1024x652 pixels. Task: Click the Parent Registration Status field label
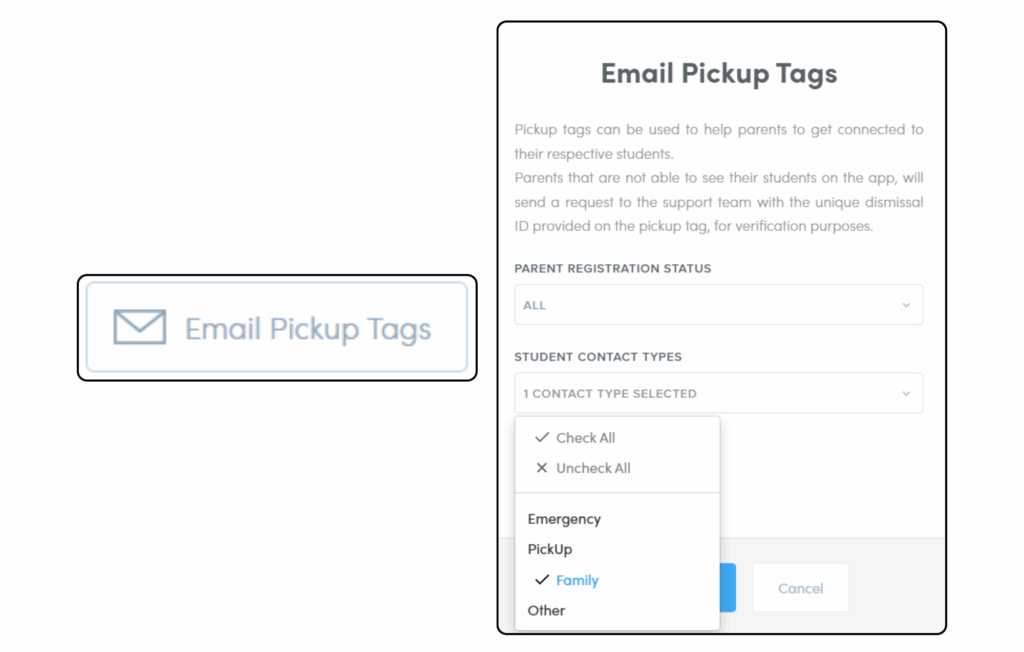(614, 269)
